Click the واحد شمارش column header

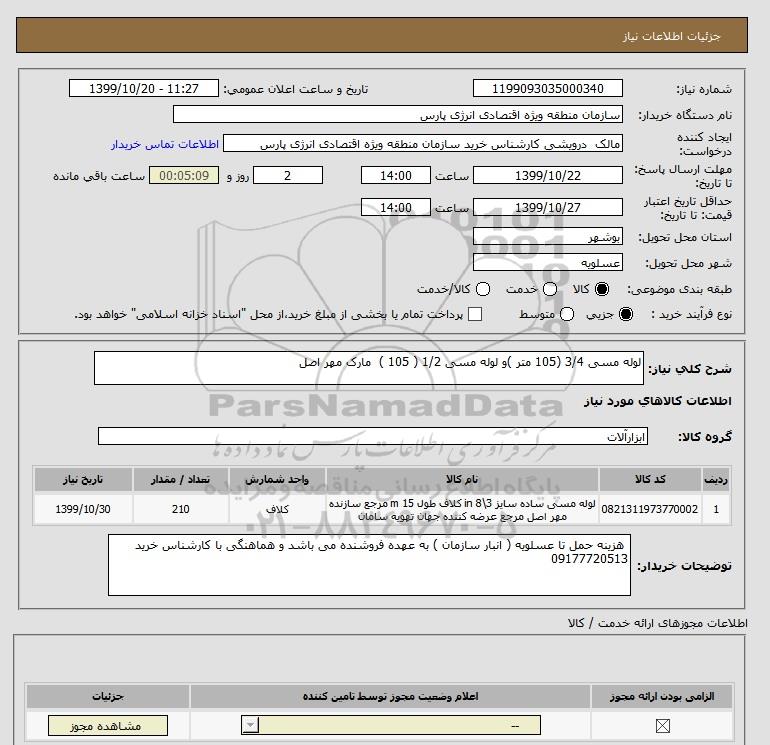277,479
